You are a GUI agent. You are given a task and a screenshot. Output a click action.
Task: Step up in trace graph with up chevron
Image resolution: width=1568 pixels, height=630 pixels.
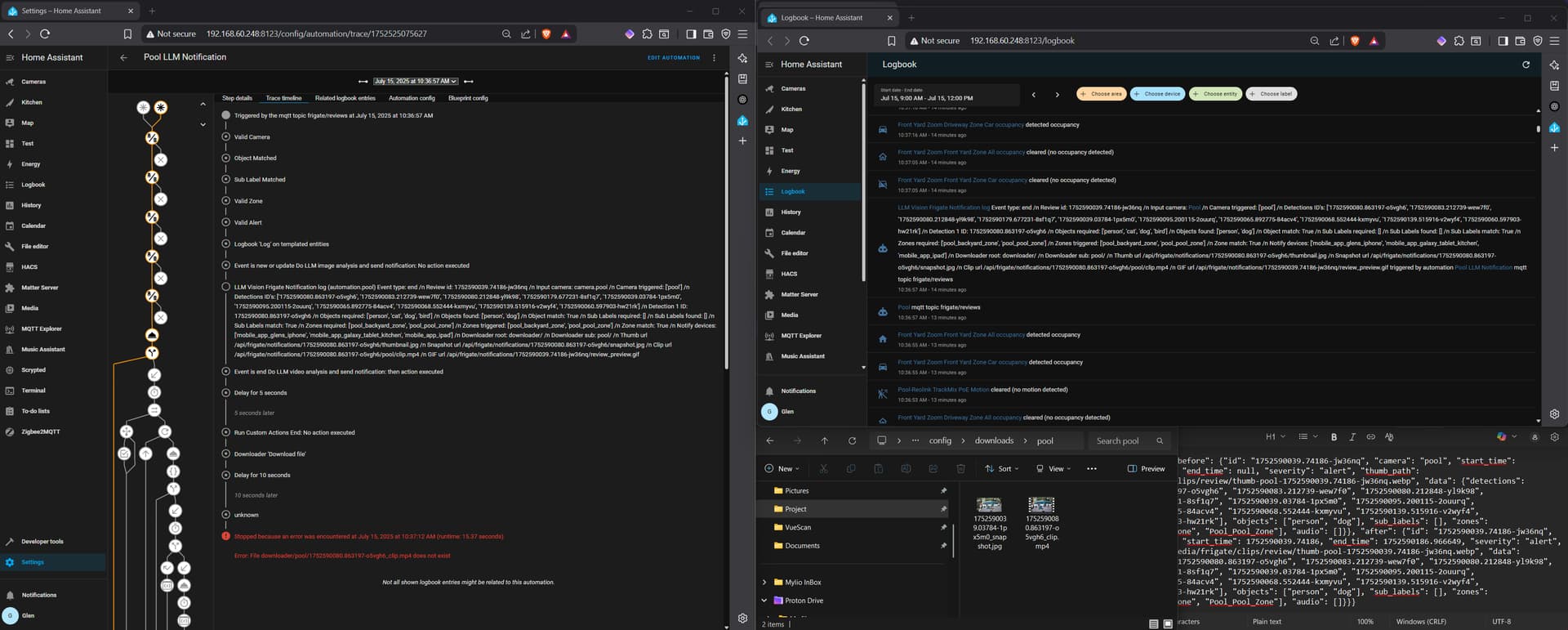point(203,104)
